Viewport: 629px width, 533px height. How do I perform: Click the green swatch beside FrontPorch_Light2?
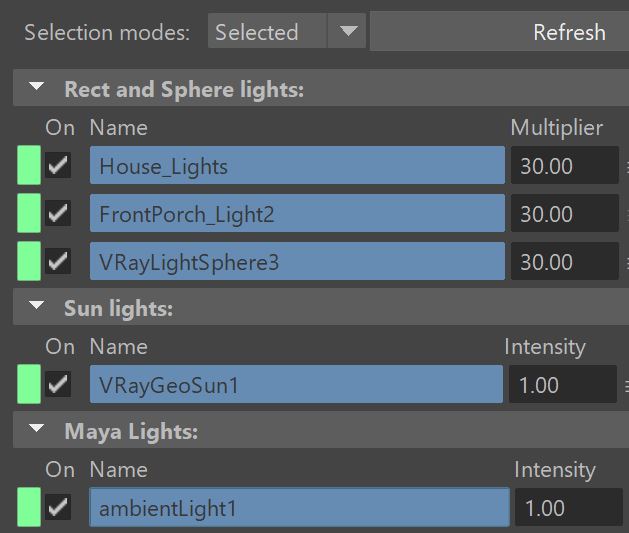(x=29, y=213)
